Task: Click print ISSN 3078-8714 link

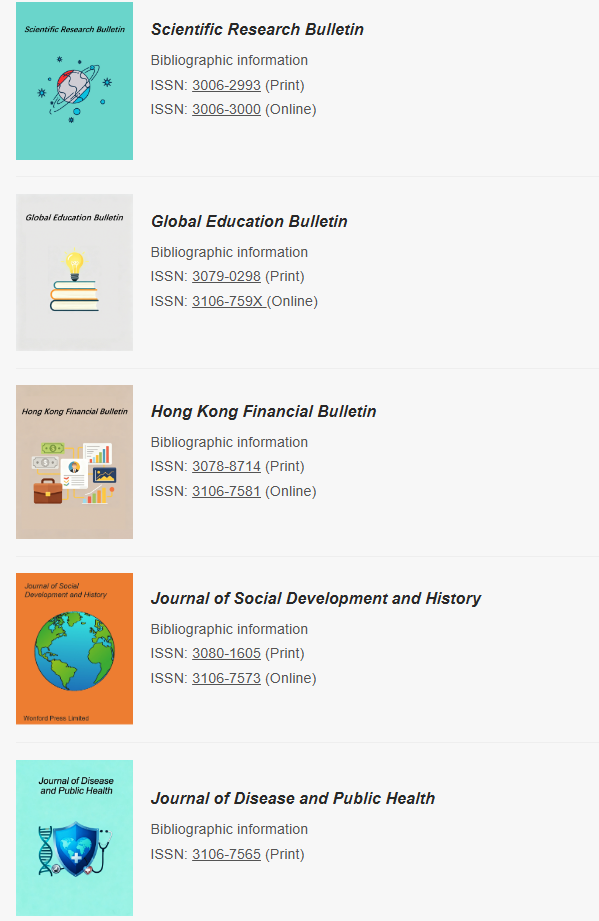Action: tap(226, 466)
